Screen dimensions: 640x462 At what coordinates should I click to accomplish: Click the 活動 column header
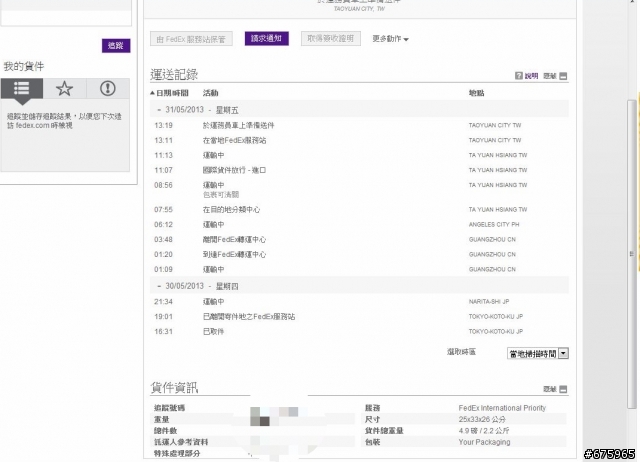tap(211, 93)
